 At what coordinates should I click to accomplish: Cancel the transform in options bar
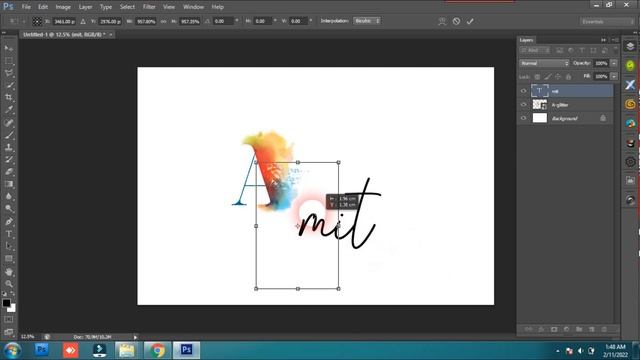click(x=456, y=21)
